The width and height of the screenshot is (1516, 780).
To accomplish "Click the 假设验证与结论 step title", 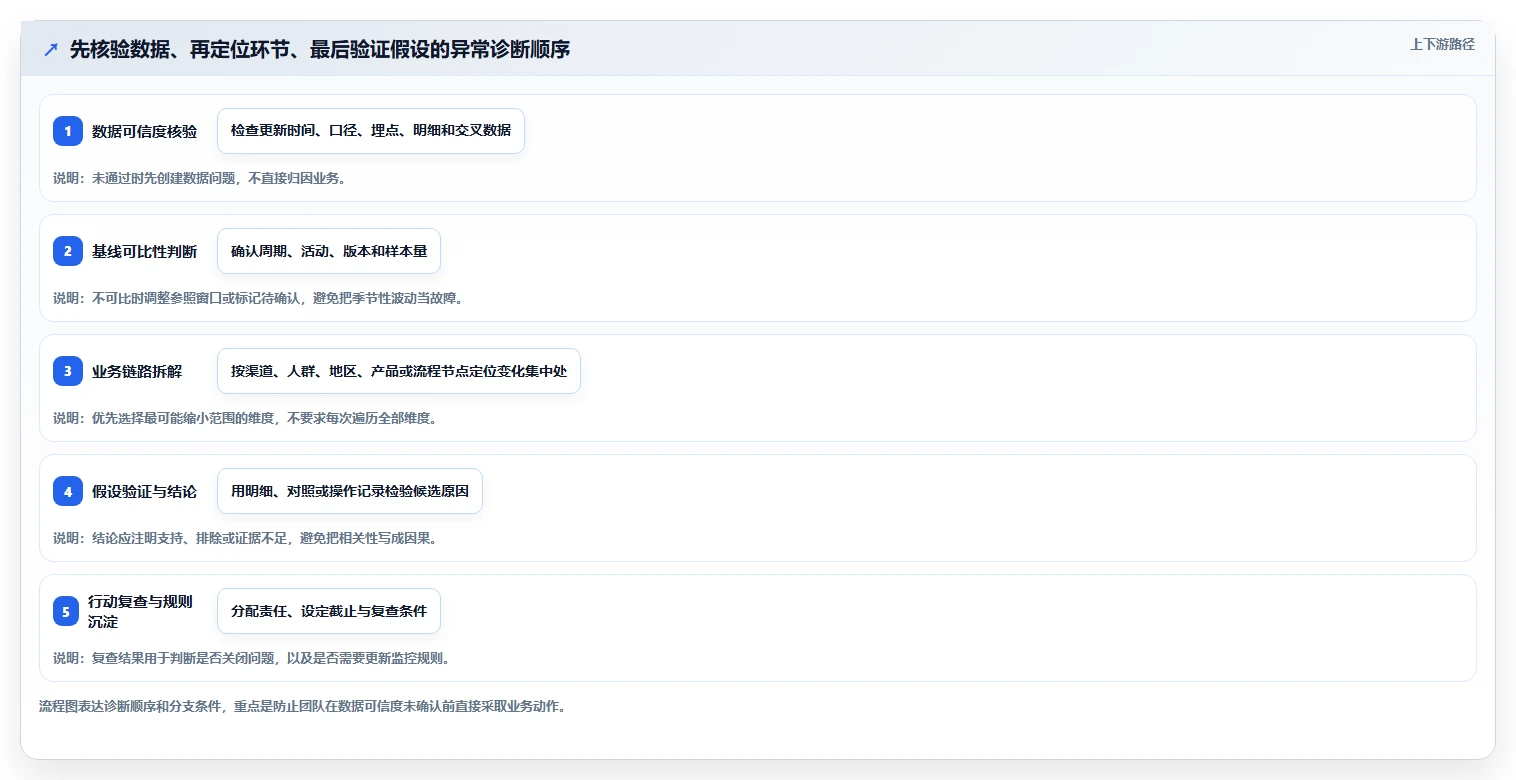I will click(x=145, y=491).
